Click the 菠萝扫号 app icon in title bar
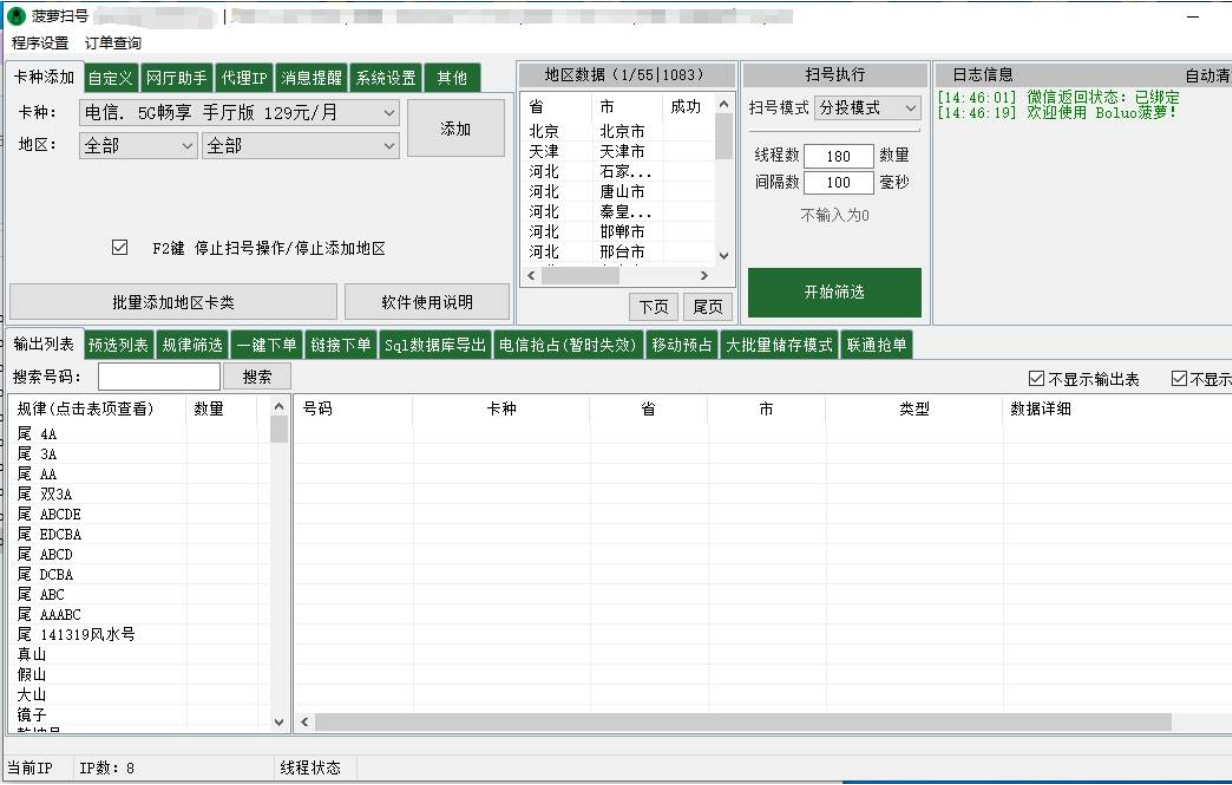 tap(18, 16)
